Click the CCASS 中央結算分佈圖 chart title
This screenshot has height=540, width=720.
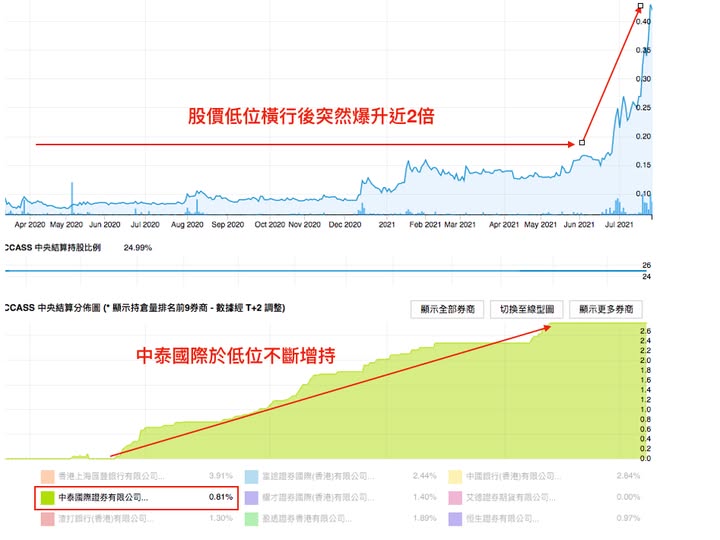coord(145,308)
